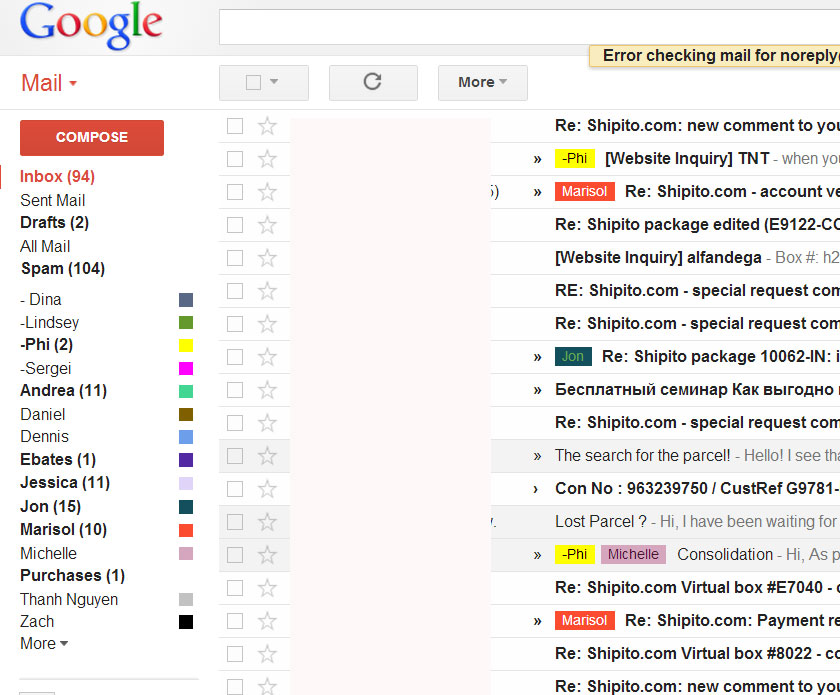This screenshot has width=840, height=695.
Task: Click the teal Jon tag on '10062-IN' email
Action: click(573, 356)
